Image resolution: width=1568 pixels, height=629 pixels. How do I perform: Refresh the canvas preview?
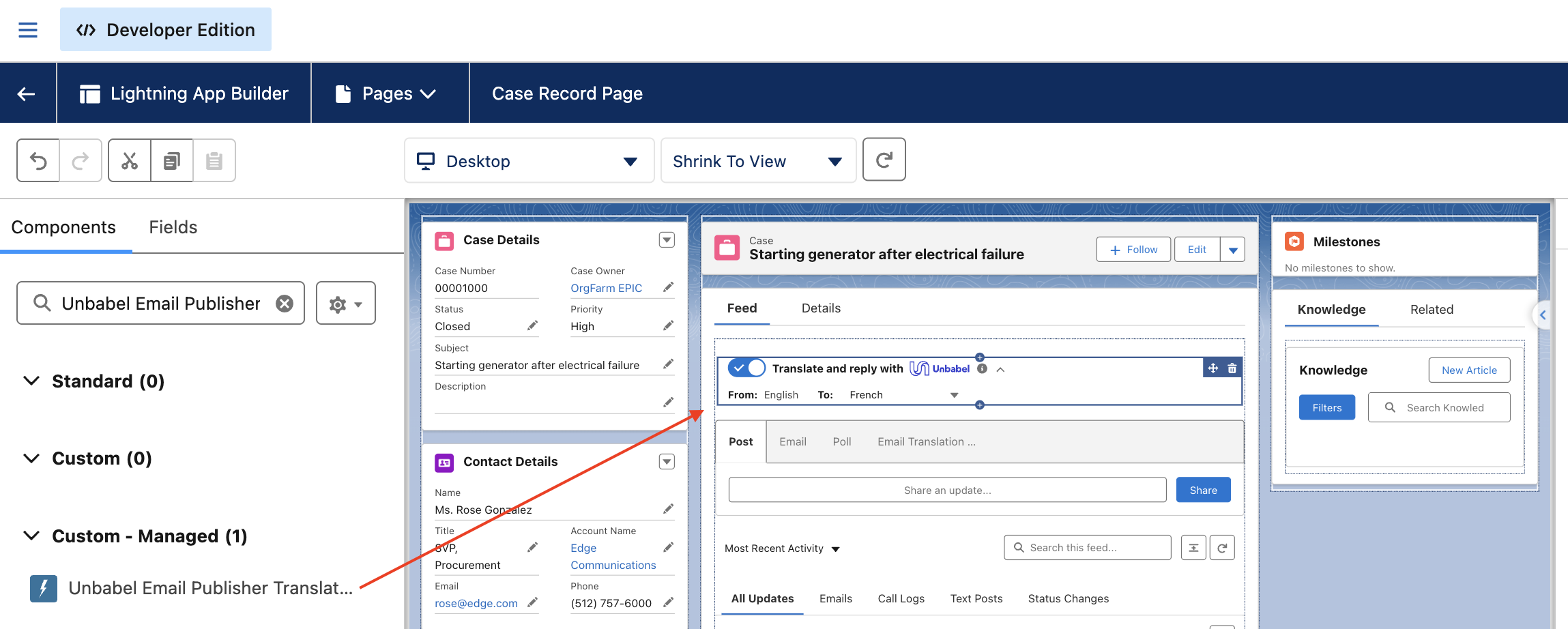coord(884,160)
